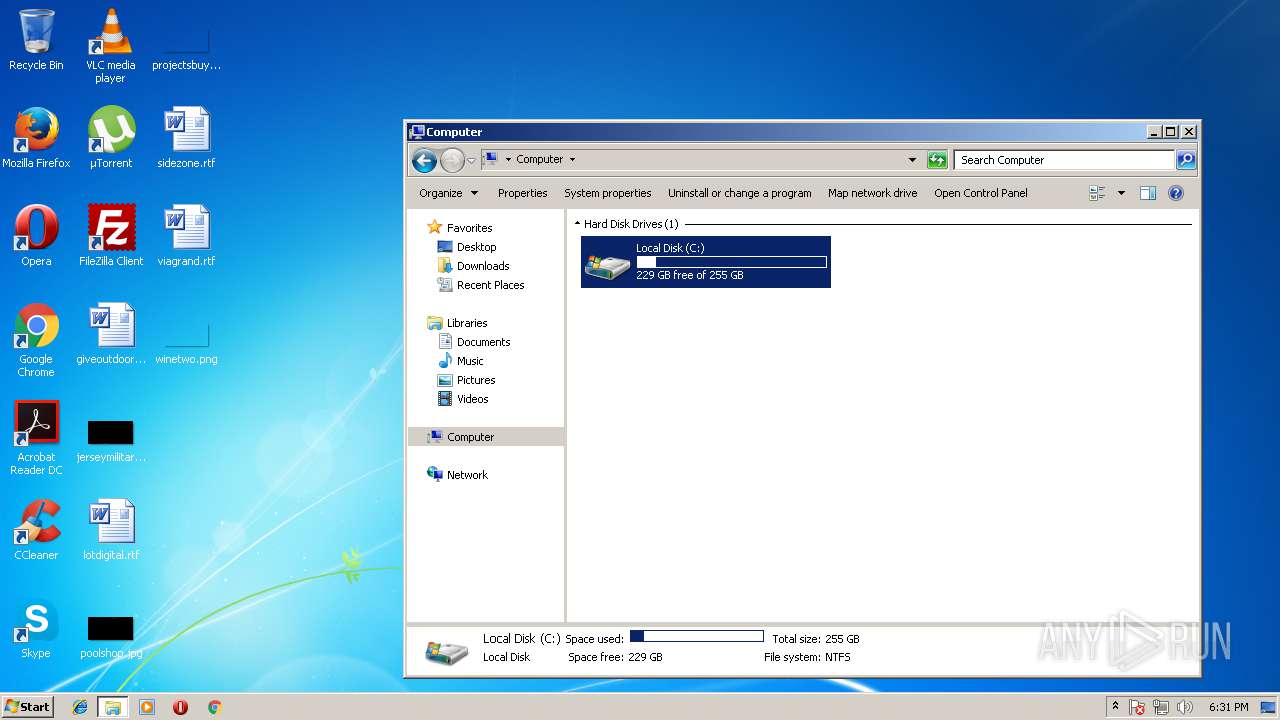Select poolshop.jpg file on desktop
Screen dimensions: 1280x720
(111, 636)
